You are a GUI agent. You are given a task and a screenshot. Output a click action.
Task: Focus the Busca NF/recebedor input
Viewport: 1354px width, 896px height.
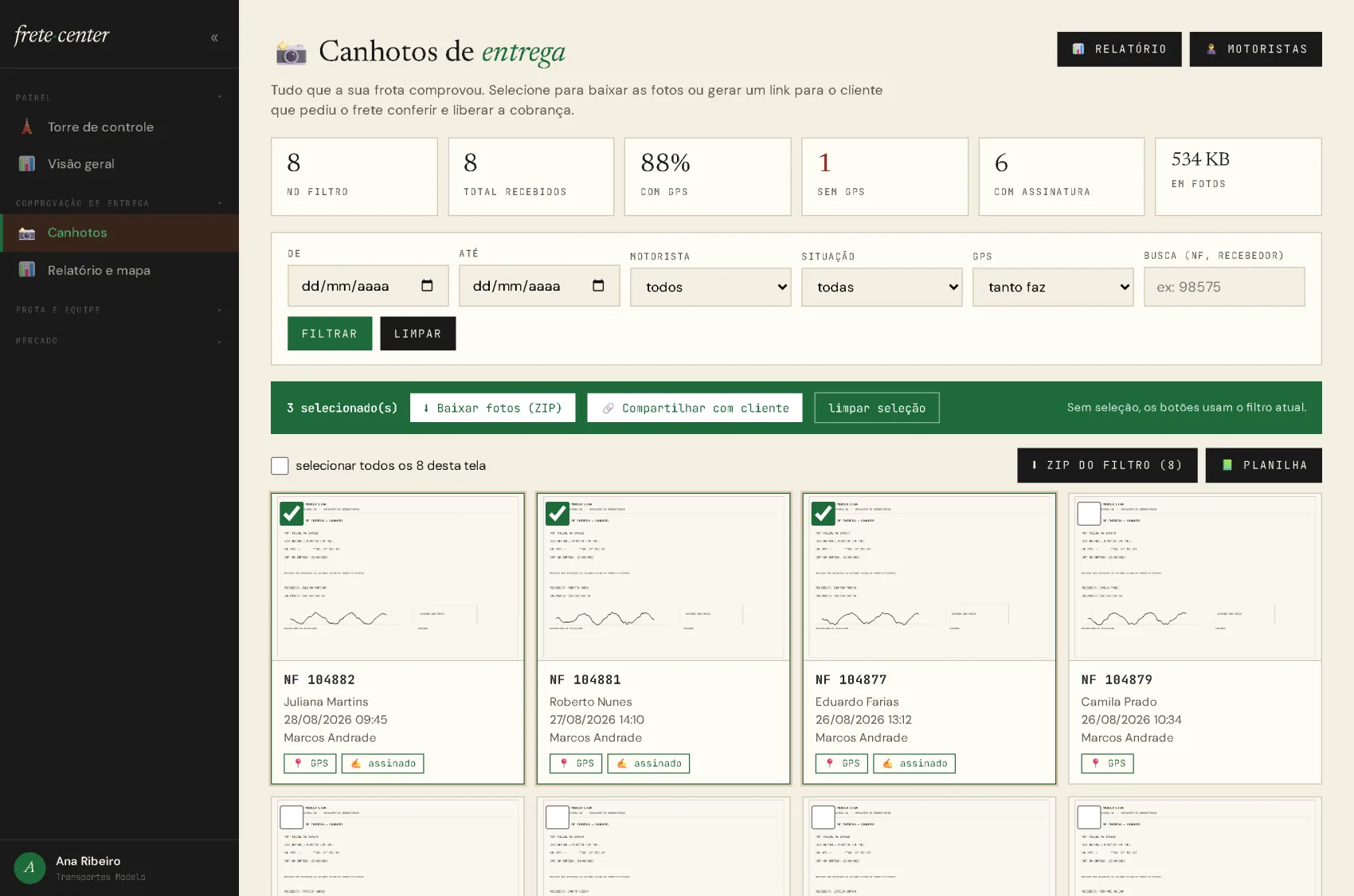point(1224,287)
